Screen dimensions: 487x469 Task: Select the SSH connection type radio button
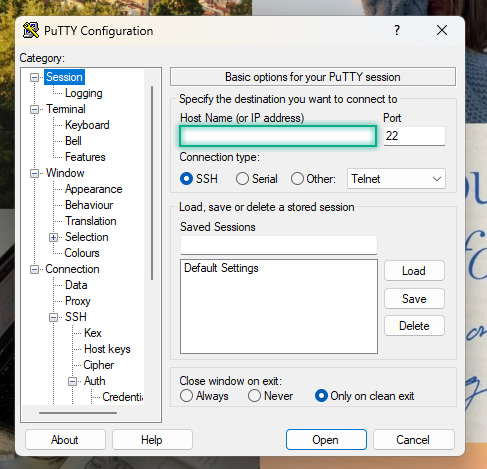tap(186, 179)
